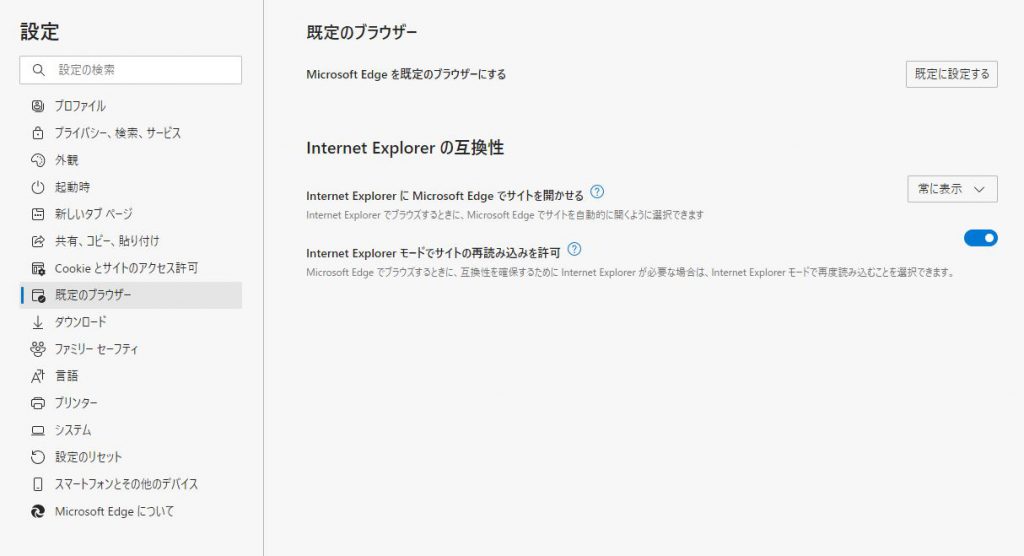Click help icon beside サイトを開かせる
The image size is (1024, 556).
tap(597, 192)
